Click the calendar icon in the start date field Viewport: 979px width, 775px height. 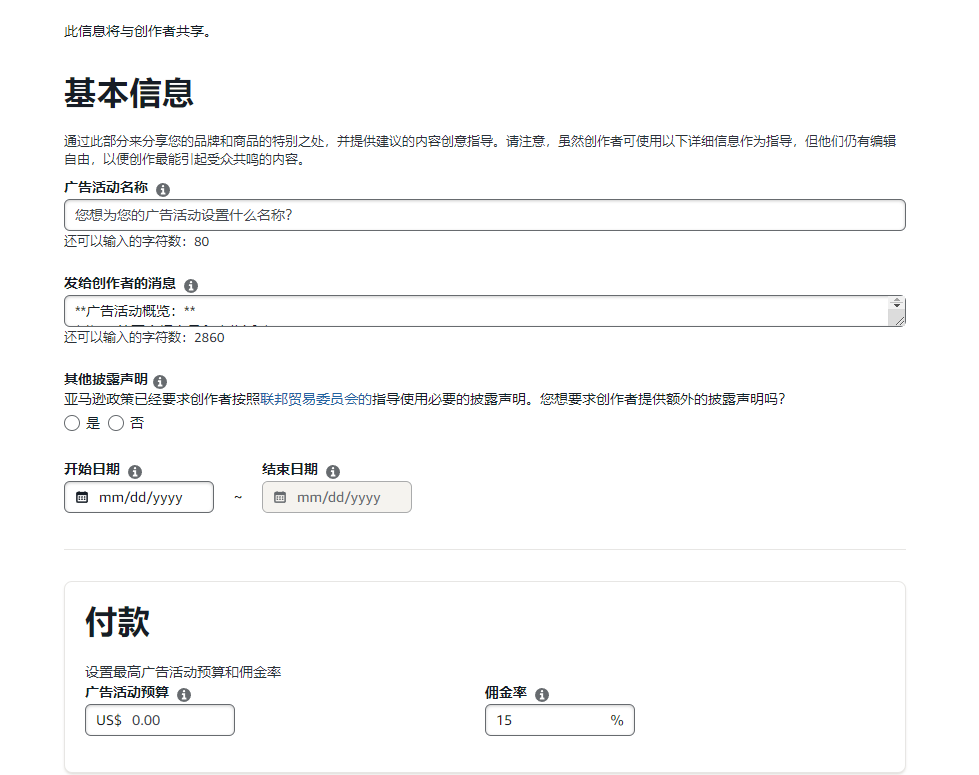tap(84, 497)
